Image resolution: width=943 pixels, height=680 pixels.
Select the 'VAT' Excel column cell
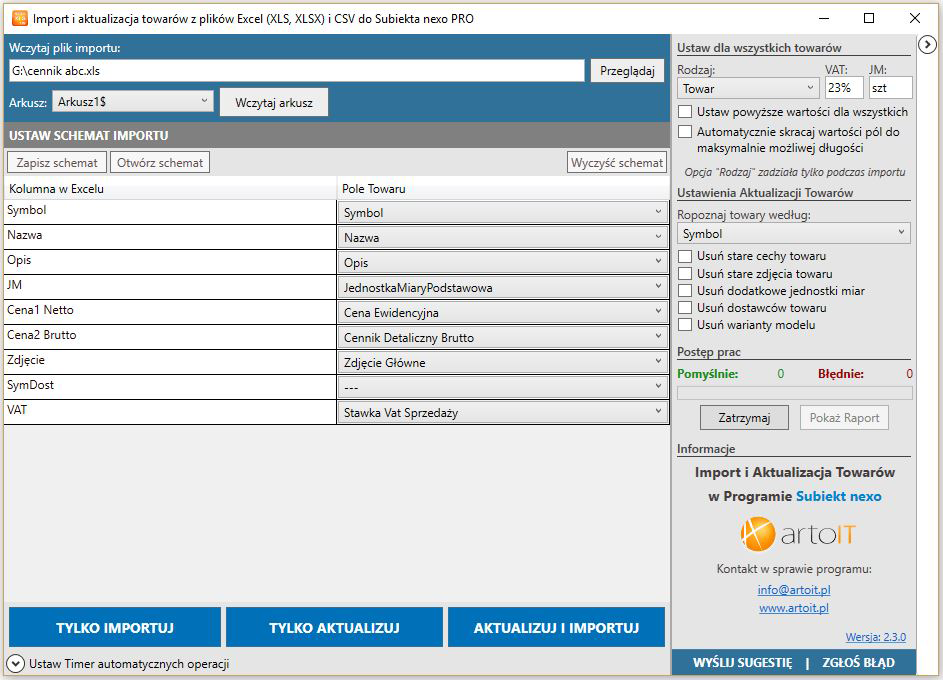(170, 412)
